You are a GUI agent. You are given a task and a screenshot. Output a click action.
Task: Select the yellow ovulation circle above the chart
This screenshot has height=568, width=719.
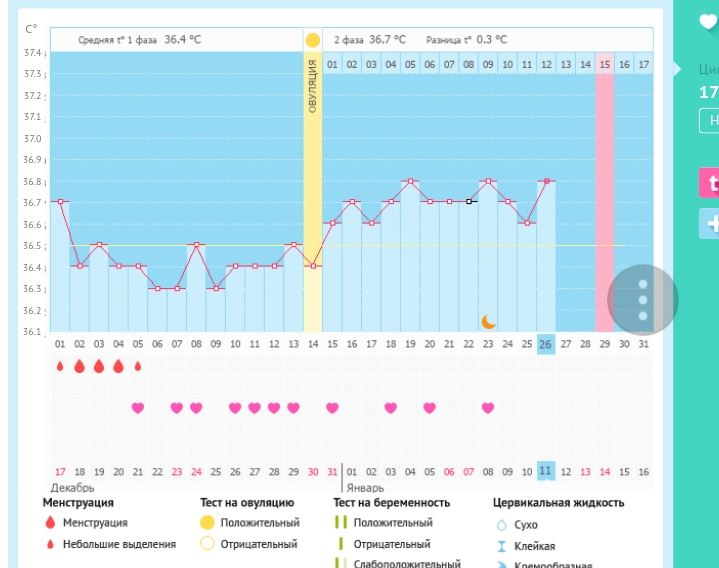coord(313,40)
